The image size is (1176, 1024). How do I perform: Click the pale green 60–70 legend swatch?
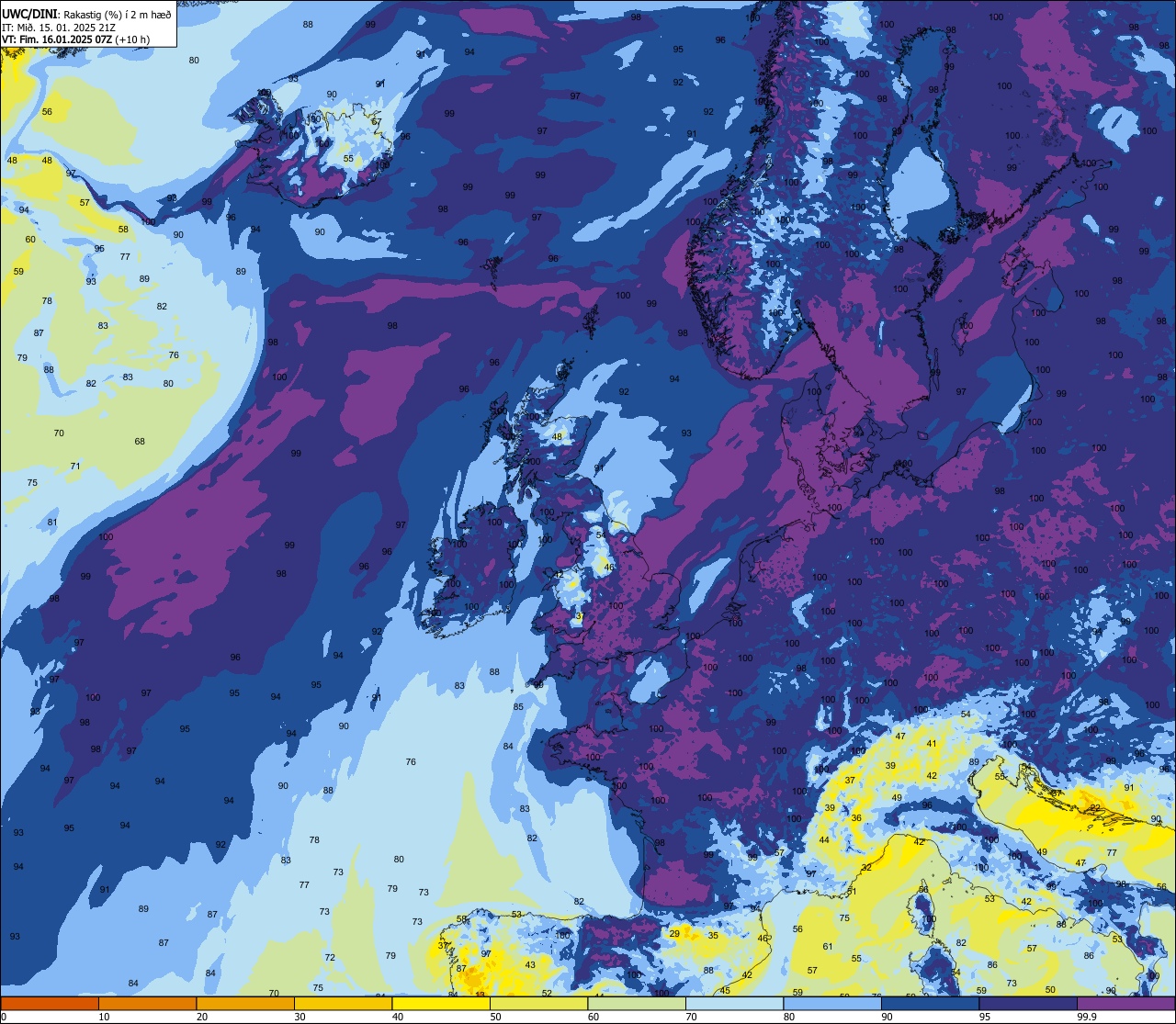click(x=637, y=1004)
